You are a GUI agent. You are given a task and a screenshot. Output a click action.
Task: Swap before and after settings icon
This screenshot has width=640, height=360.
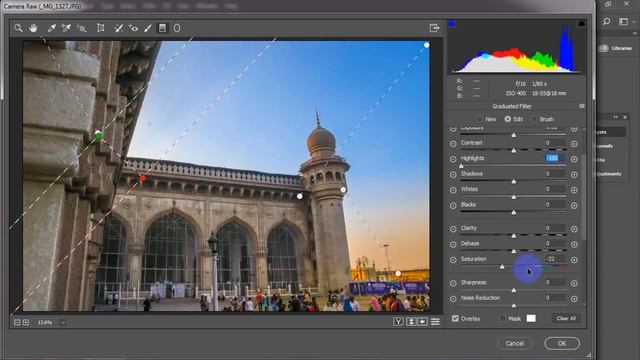point(411,322)
